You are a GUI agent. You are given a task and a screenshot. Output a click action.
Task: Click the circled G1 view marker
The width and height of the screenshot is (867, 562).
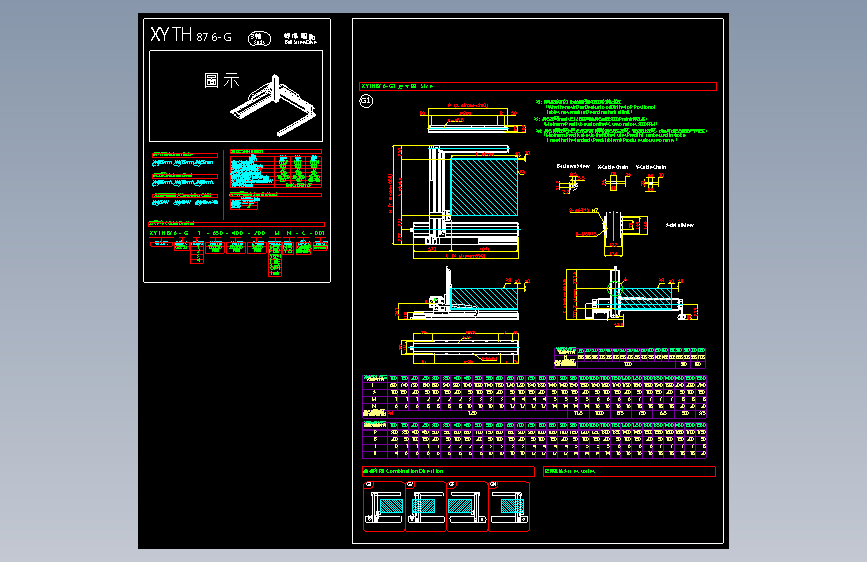pyautogui.click(x=366, y=101)
